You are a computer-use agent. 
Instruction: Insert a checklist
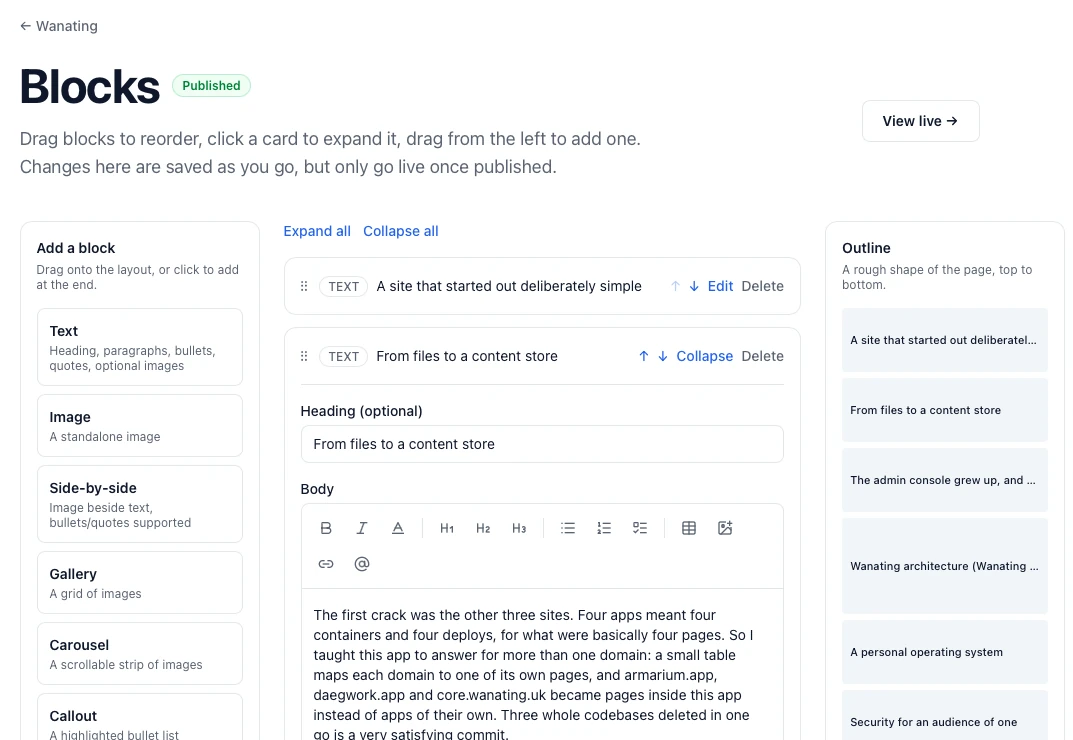640,528
